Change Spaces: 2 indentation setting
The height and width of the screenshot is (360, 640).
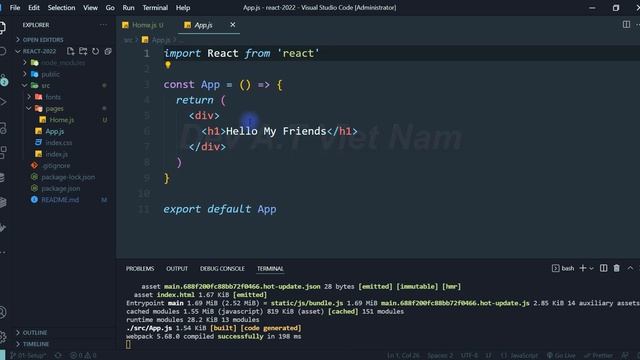(x=440, y=356)
